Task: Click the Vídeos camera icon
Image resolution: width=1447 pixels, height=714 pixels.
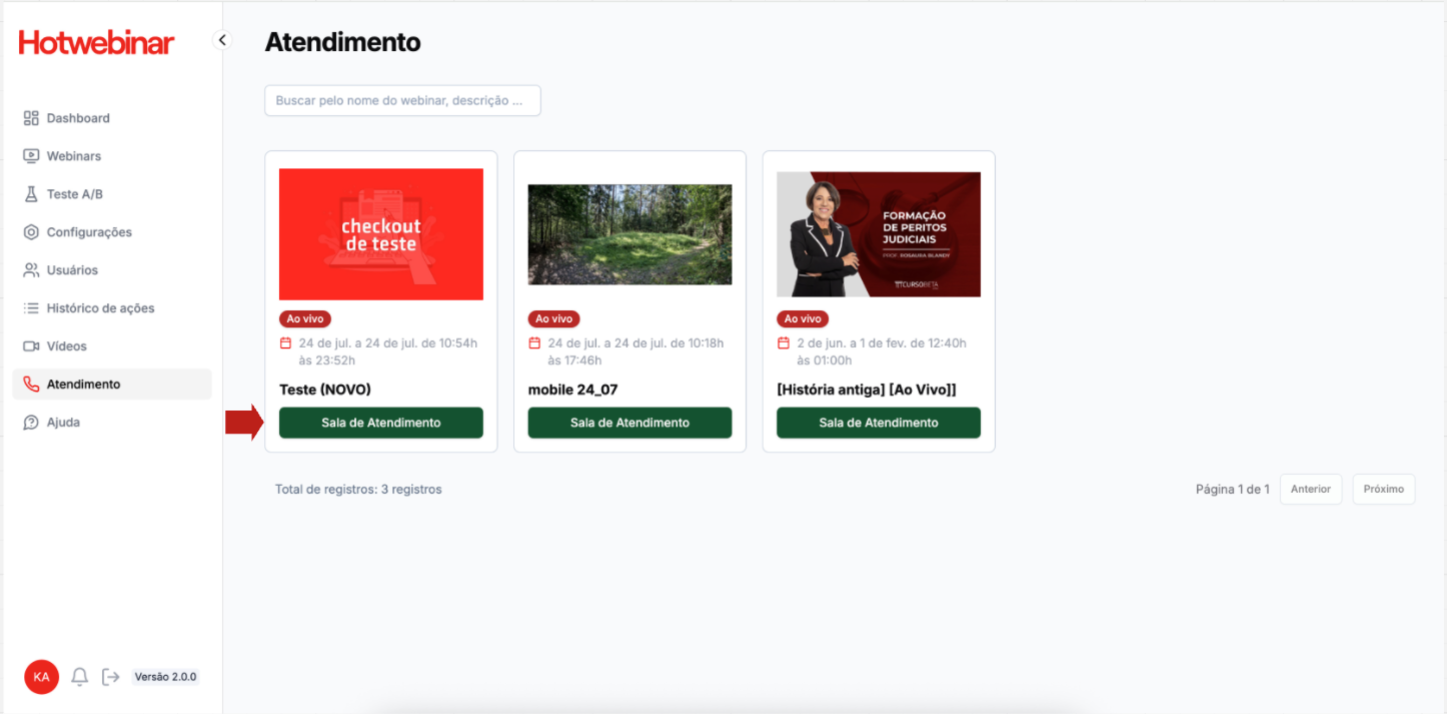Action: [31, 346]
